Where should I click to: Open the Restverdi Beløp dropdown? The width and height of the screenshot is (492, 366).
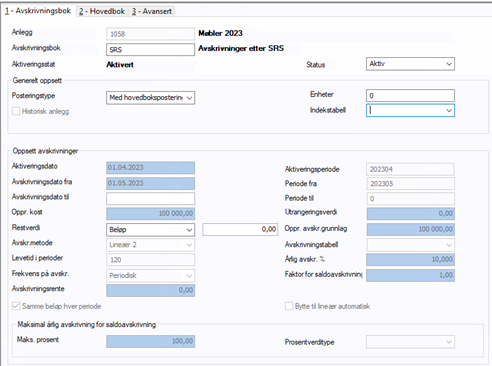click(x=150, y=230)
